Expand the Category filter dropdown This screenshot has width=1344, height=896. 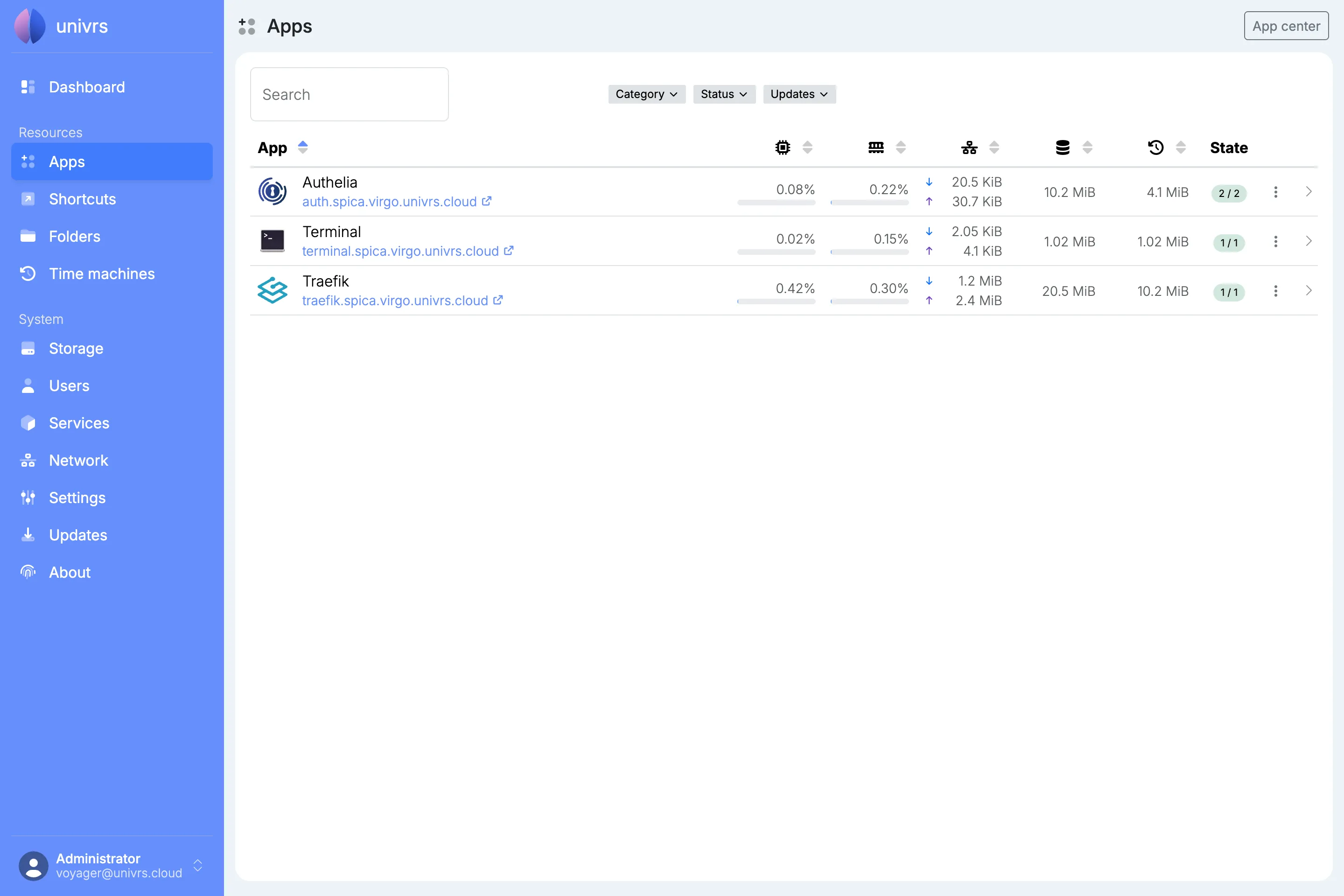coord(646,94)
